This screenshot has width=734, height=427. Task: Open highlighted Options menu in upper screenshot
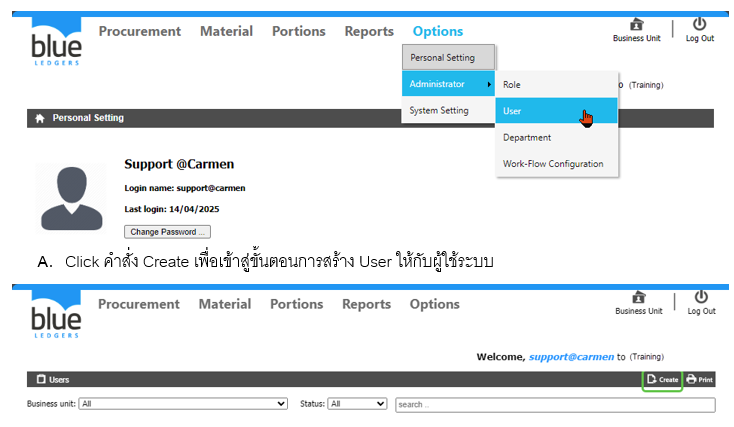click(x=438, y=31)
